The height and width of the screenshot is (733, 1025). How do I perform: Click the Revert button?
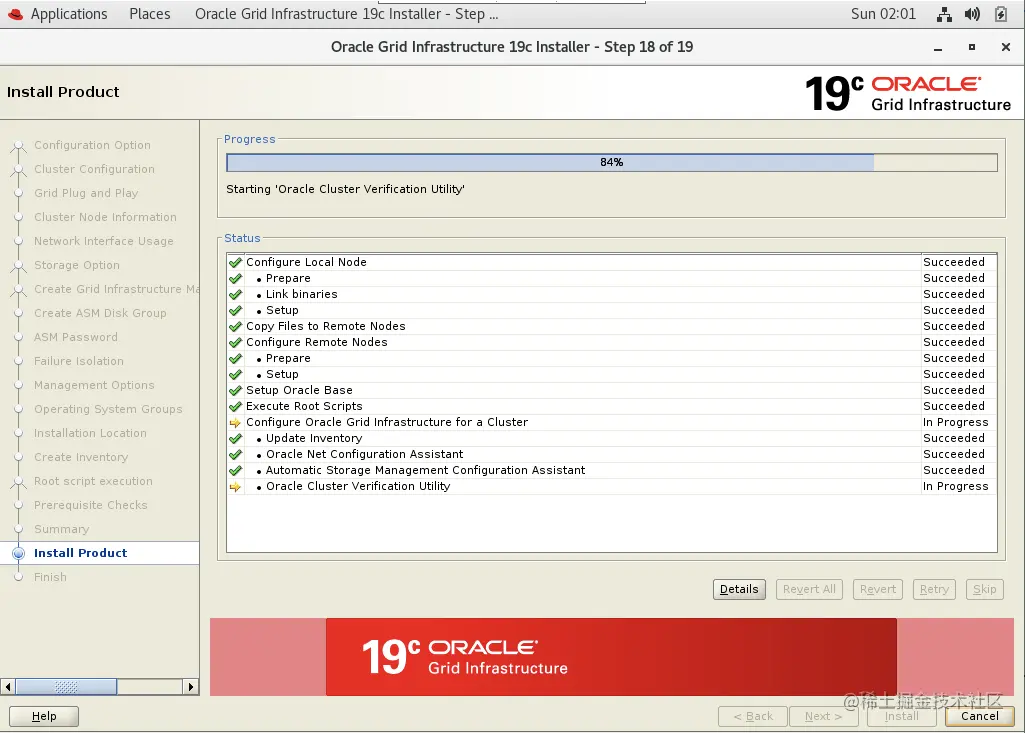coord(877,589)
